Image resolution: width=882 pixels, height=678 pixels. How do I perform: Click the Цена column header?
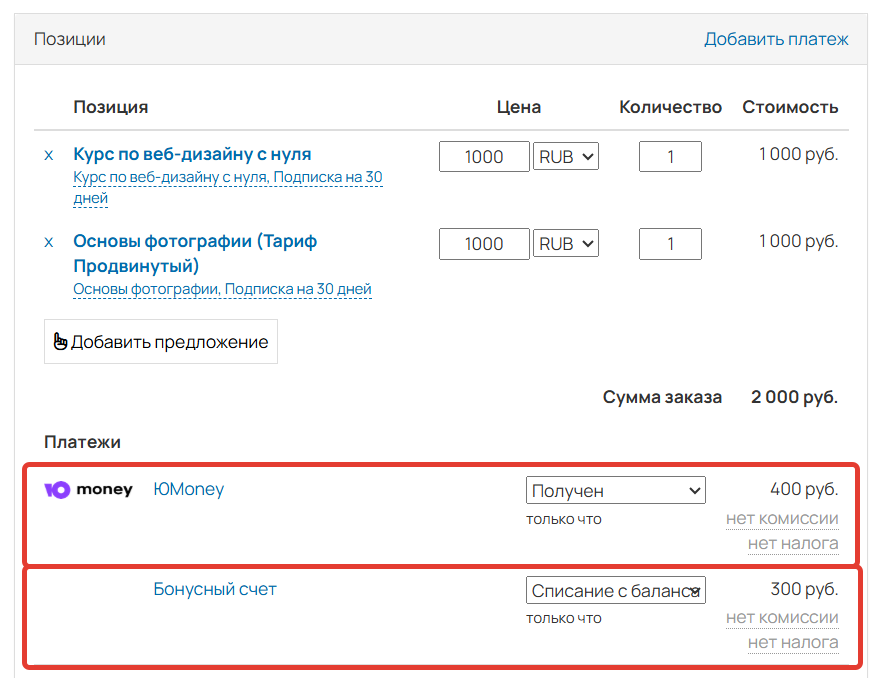pyautogui.click(x=519, y=107)
